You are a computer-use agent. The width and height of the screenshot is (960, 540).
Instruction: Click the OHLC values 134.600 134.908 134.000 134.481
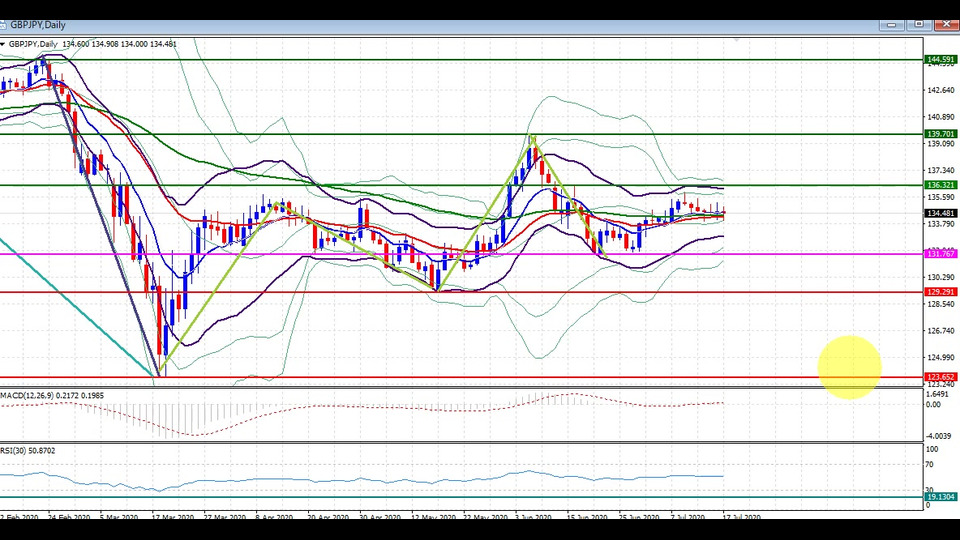tap(119, 44)
